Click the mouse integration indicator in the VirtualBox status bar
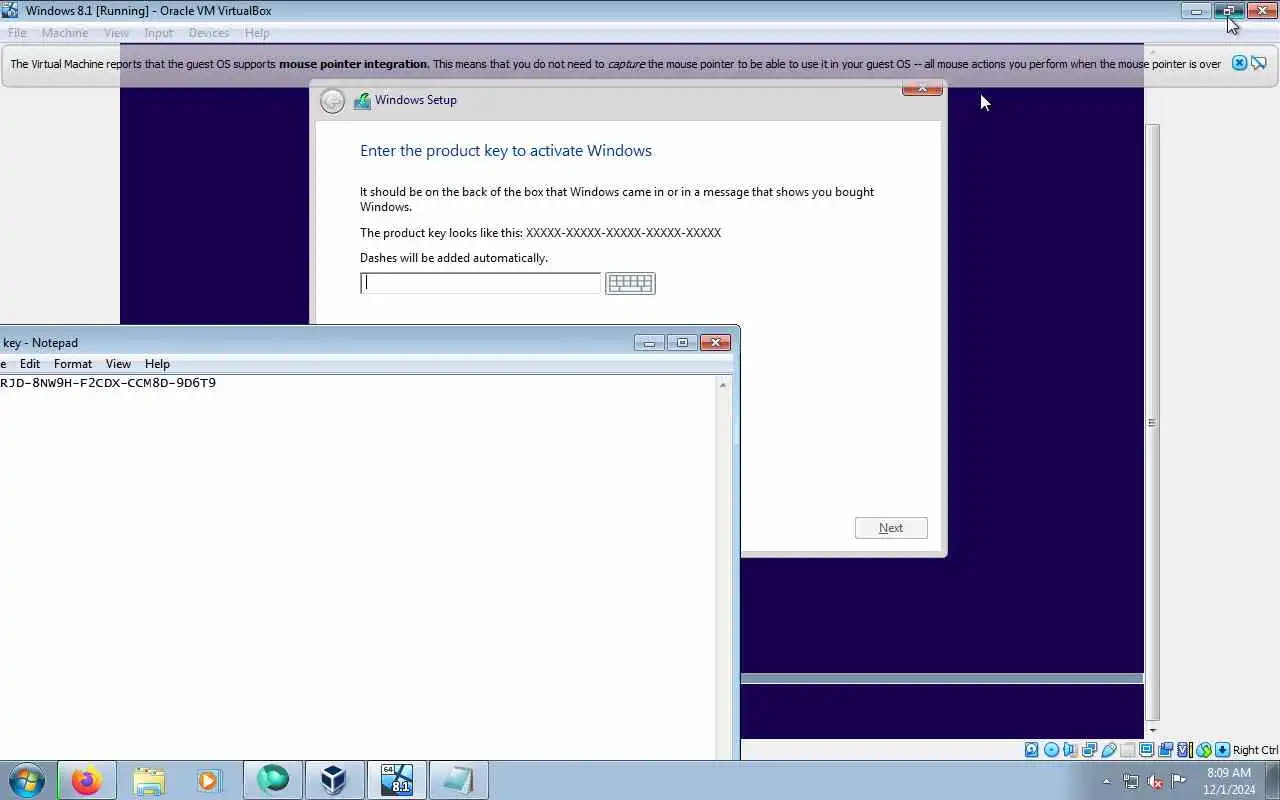The image size is (1280, 800). pos(1204,750)
